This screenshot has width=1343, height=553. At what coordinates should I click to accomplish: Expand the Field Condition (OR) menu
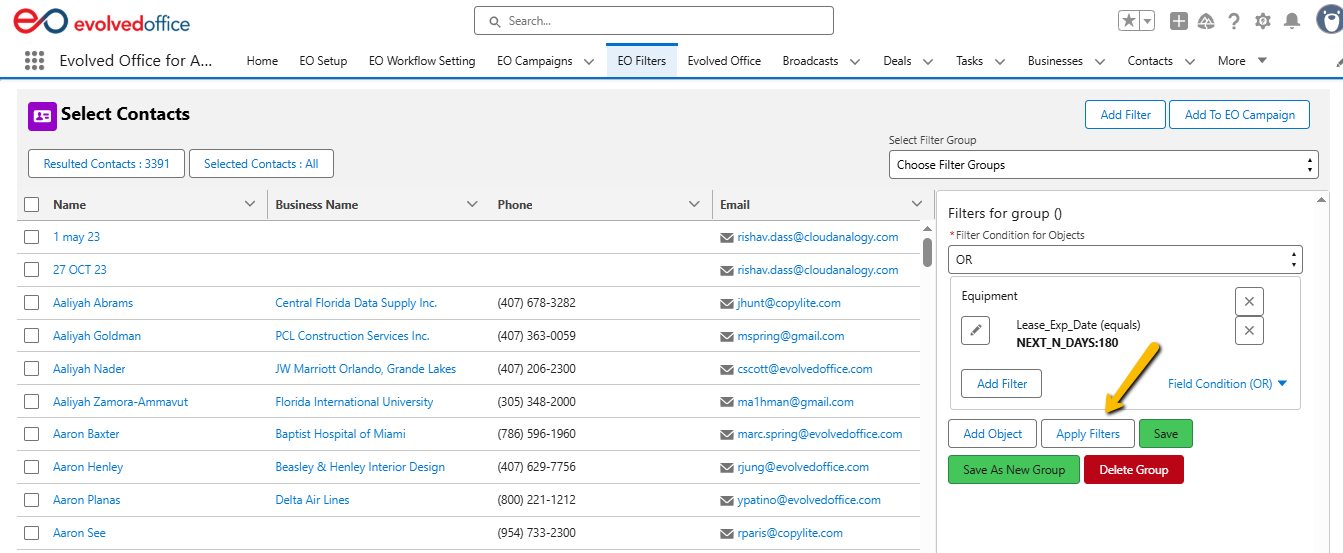tap(1227, 384)
